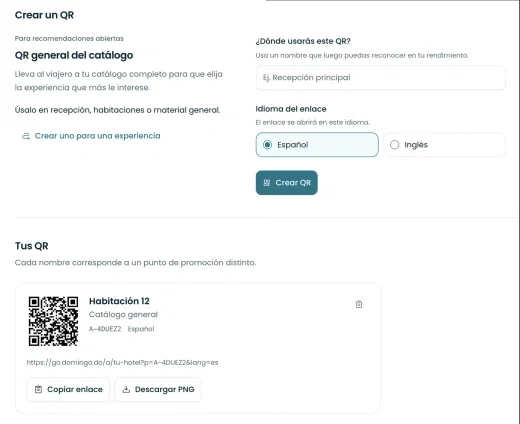Click the empty radio circle next to Inglés

[394, 145]
